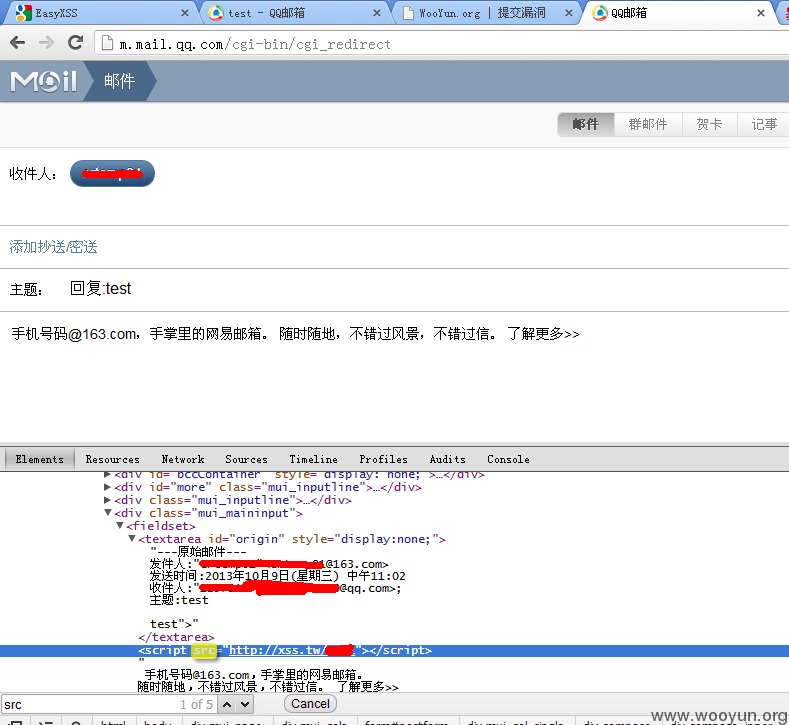Select the 邮件 compose-type tab

coord(586,124)
